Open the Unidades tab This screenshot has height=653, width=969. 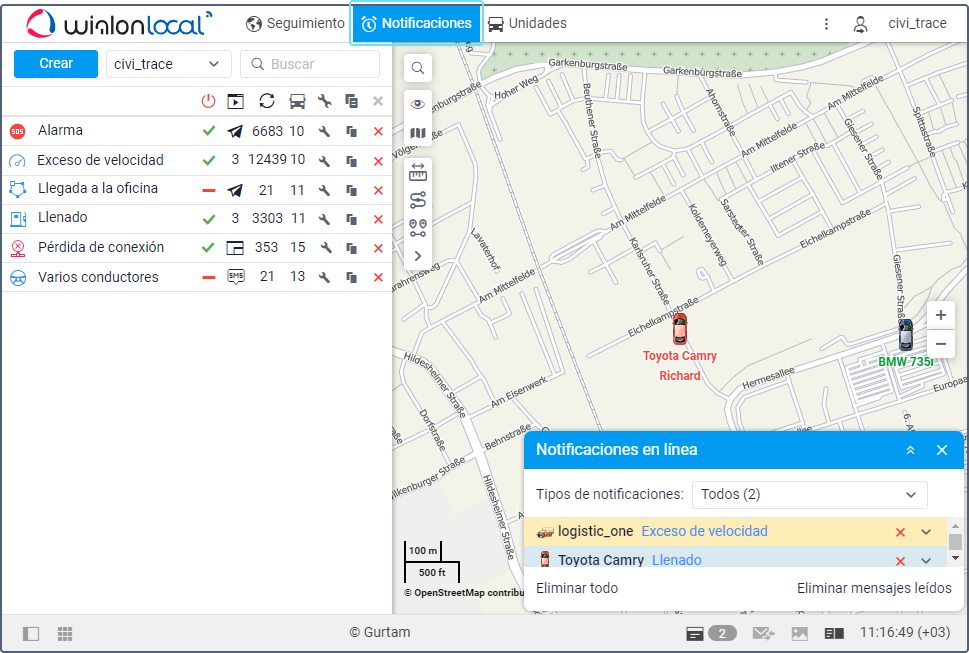(x=527, y=23)
